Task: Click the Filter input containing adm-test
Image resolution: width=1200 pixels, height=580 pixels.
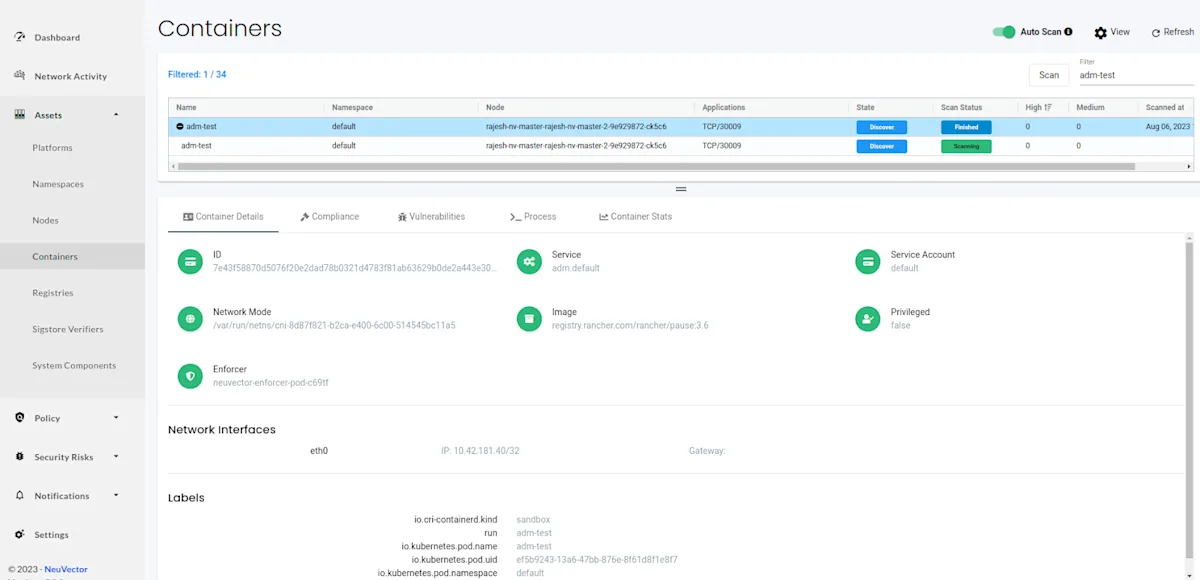Action: (1135, 75)
